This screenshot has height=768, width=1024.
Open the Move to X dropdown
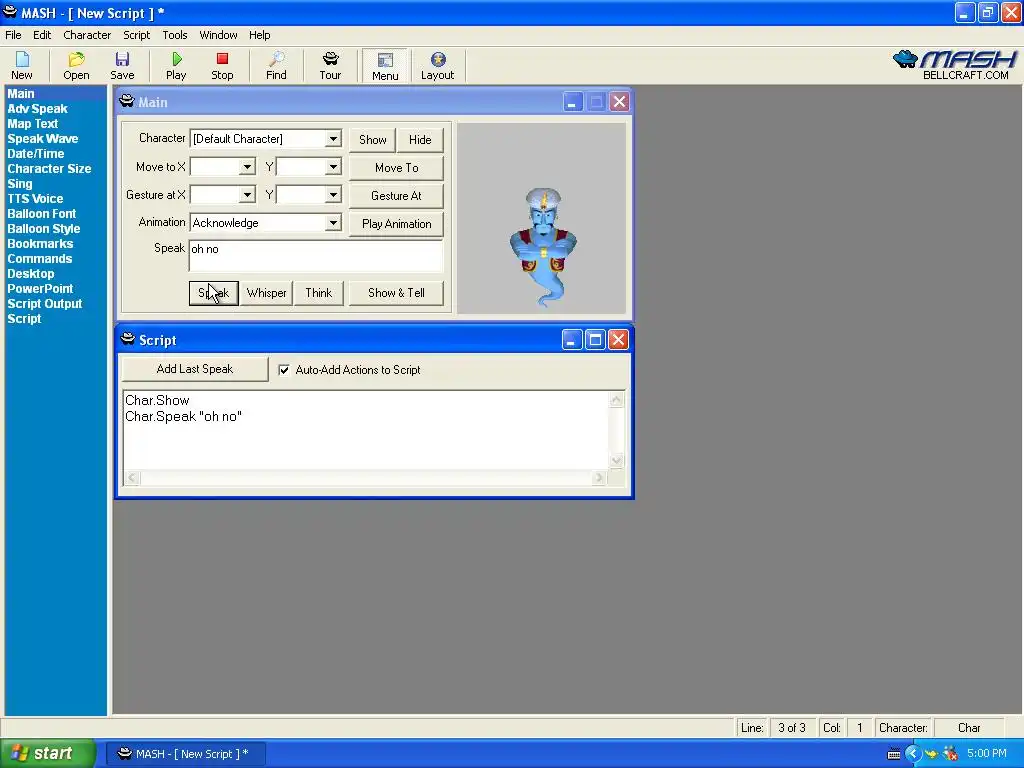(x=247, y=167)
